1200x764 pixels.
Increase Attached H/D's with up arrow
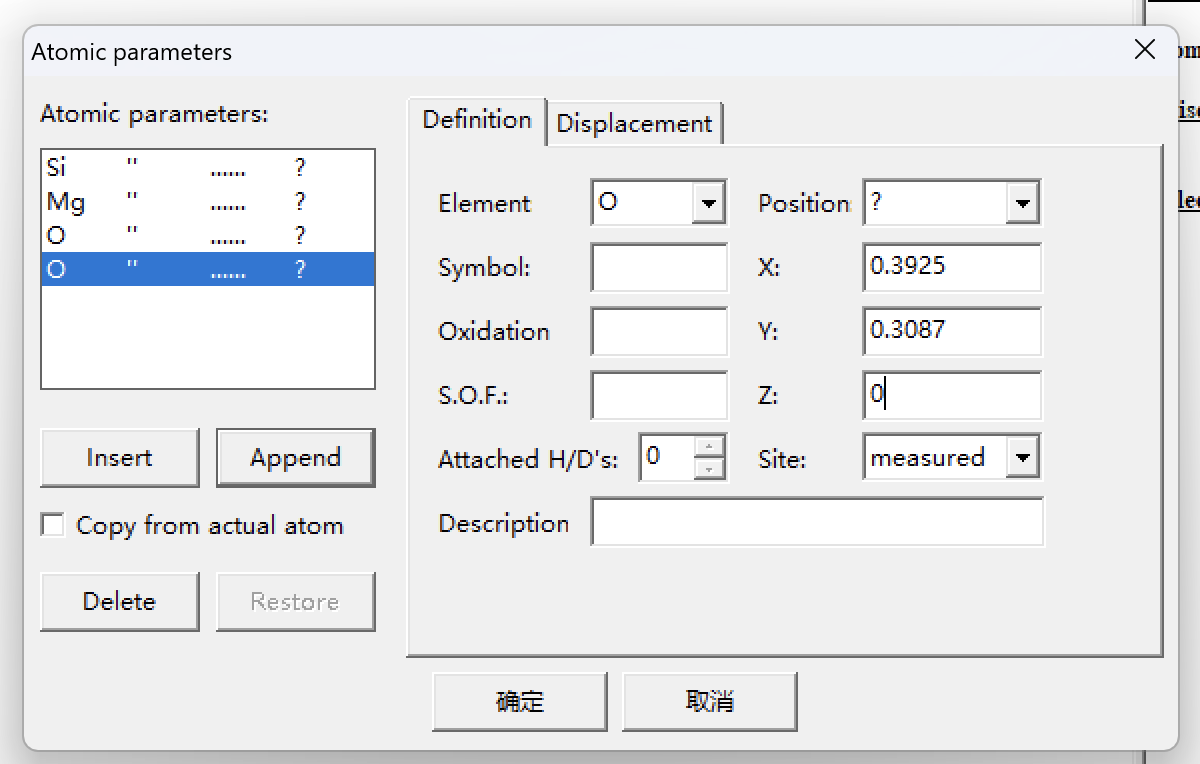(x=709, y=448)
